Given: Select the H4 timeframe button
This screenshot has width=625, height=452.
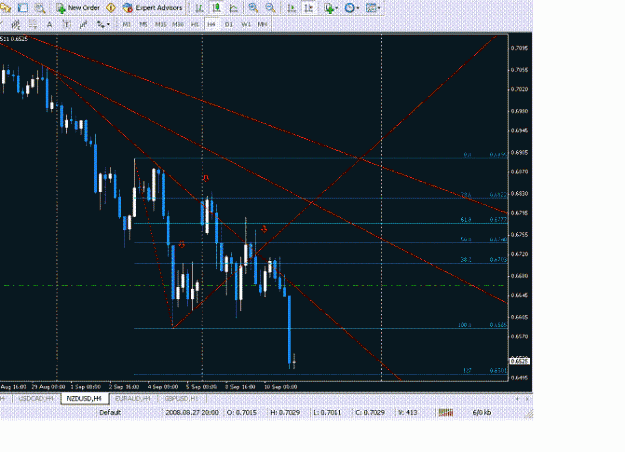Looking at the screenshot, I should click(212, 24).
